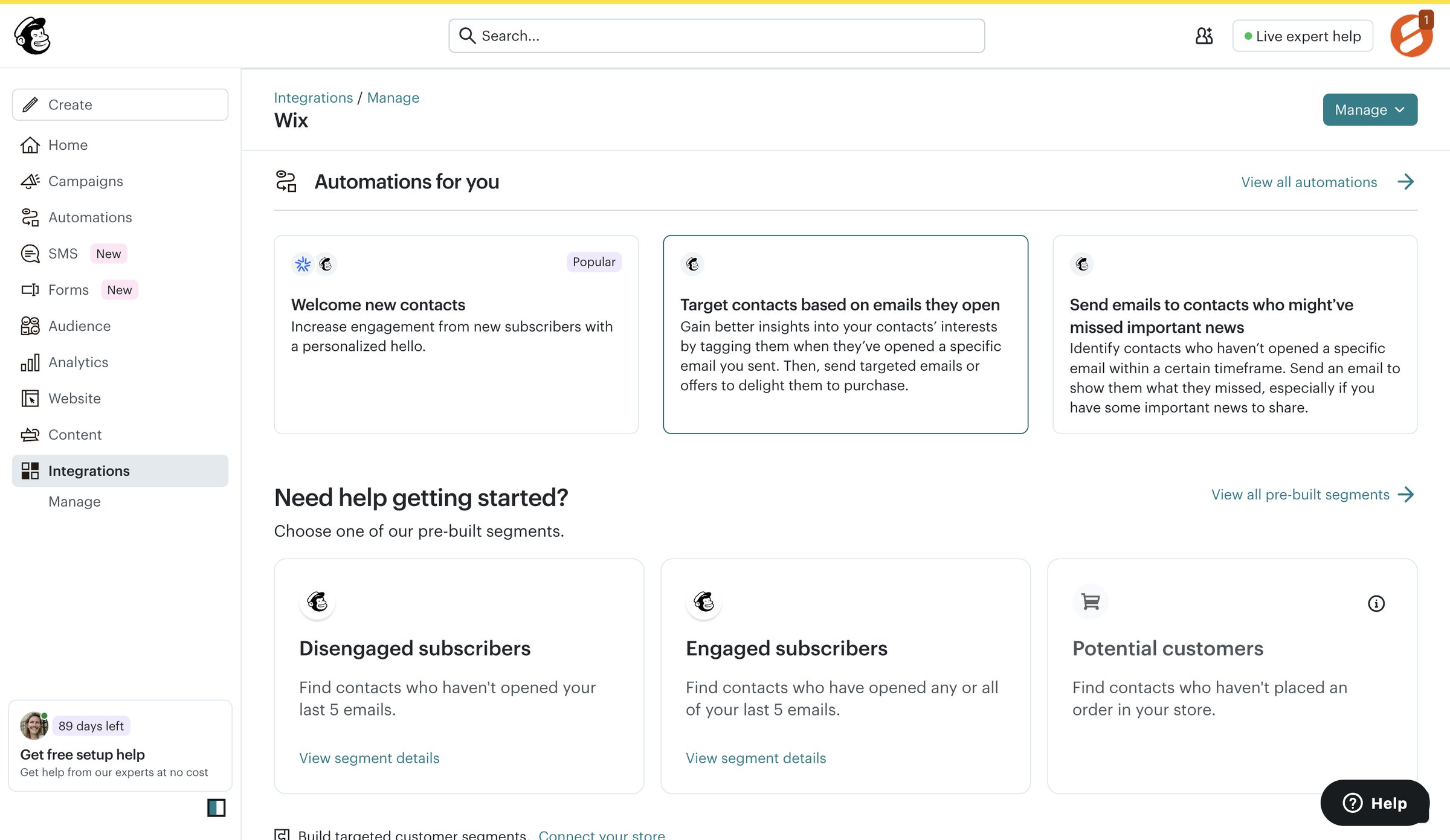Open the account avatar menu
This screenshot has height=840, width=1450.
click(1411, 36)
